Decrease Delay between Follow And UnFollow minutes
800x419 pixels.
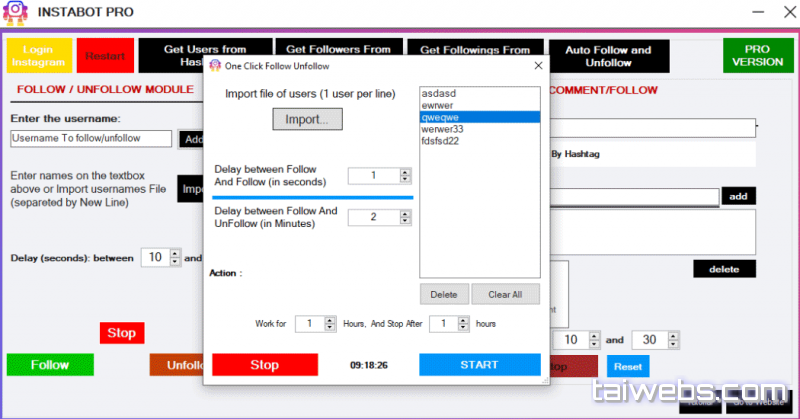click(405, 221)
